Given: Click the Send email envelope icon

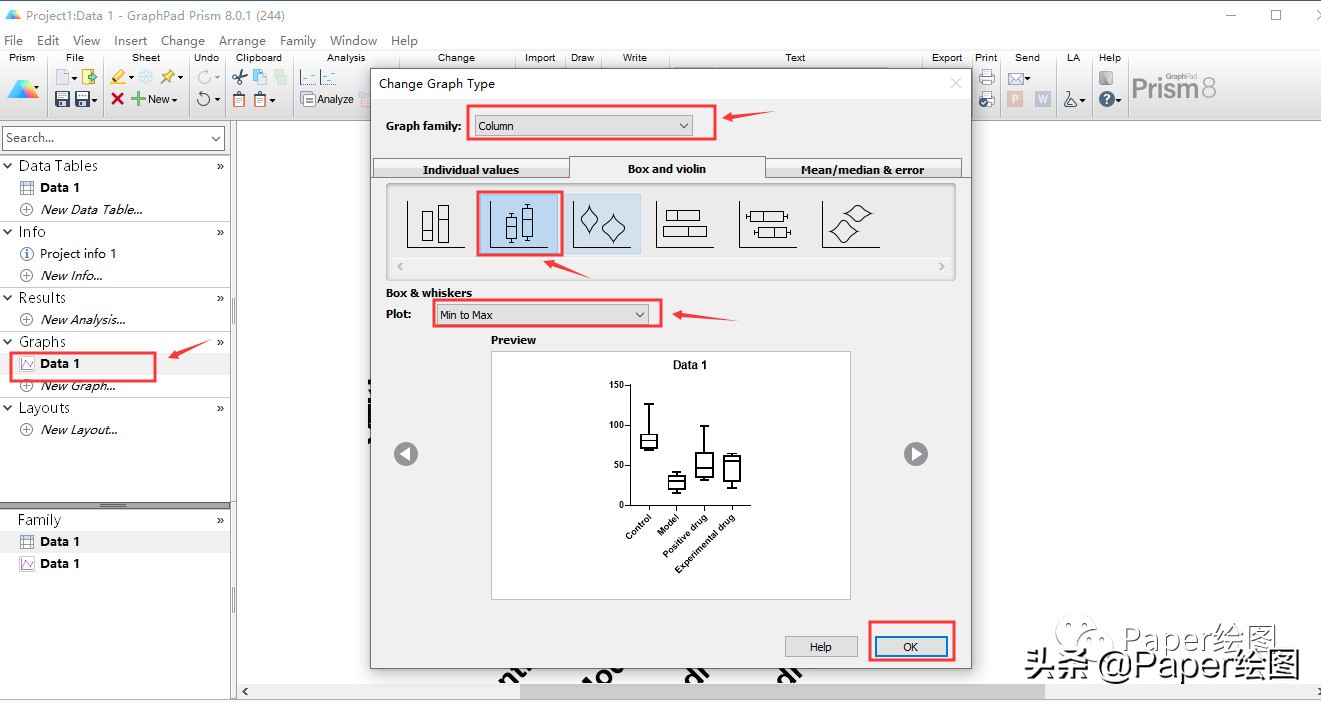Looking at the screenshot, I should point(1016,78).
